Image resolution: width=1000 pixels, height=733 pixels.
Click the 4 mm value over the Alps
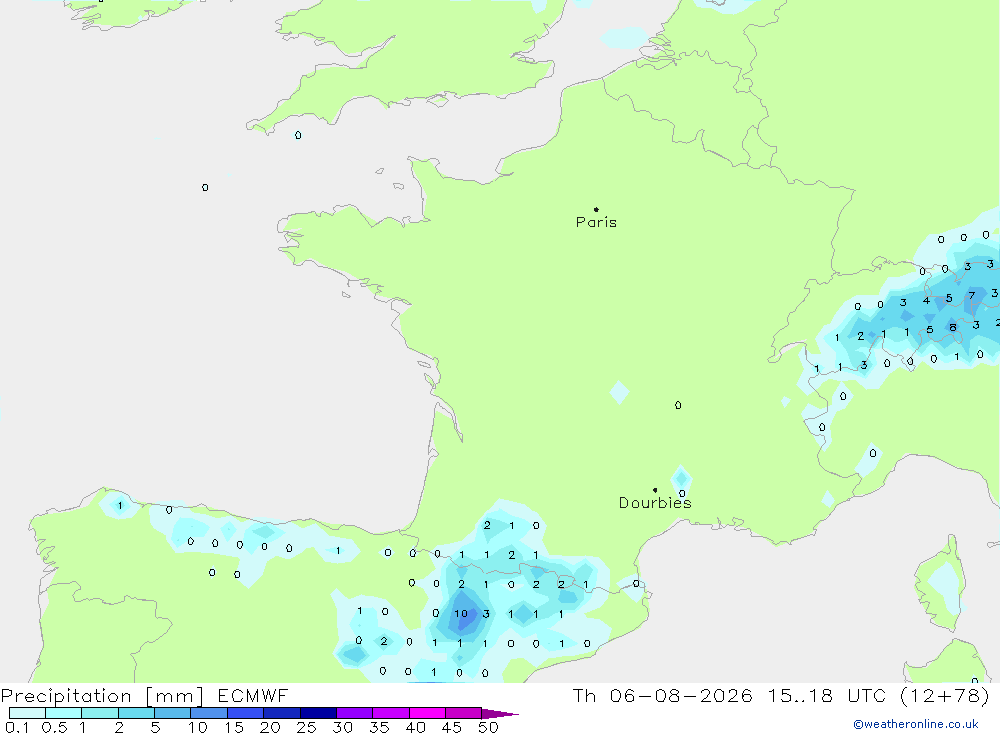(x=926, y=300)
